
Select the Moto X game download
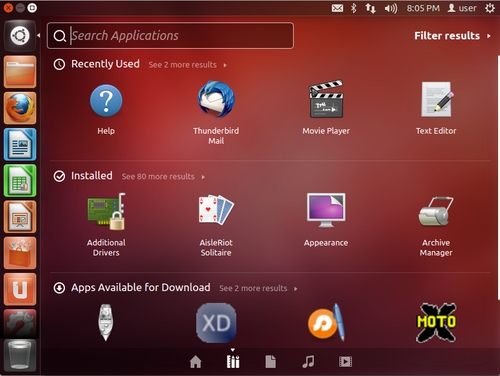pos(436,322)
